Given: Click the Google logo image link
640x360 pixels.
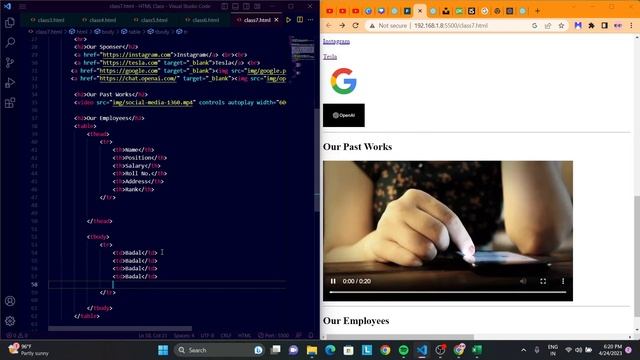Looking at the screenshot, I should pyautogui.click(x=343, y=81).
